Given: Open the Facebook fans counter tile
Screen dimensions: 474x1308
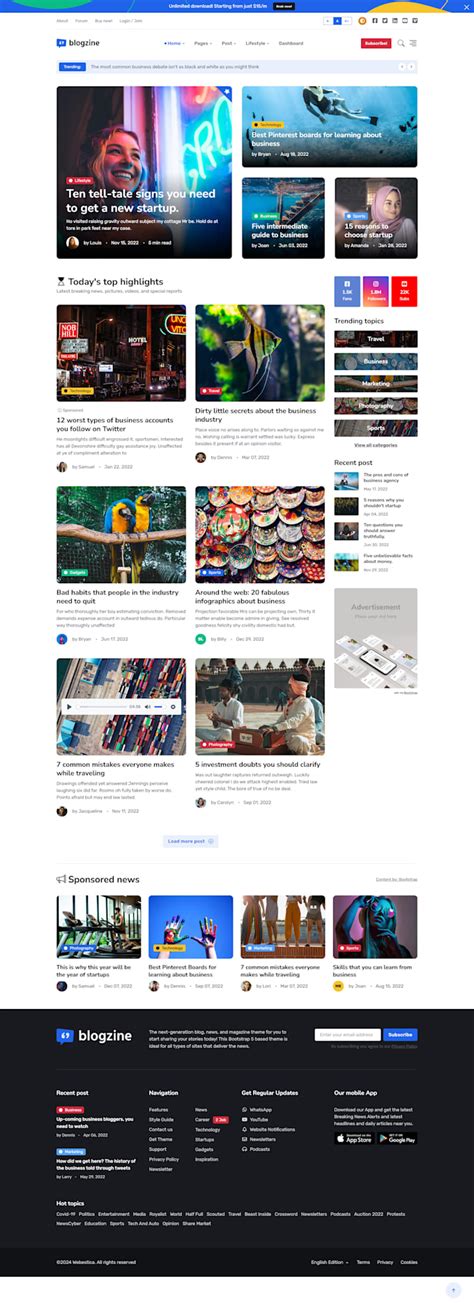Looking at the screenshot, I should 347,291.
